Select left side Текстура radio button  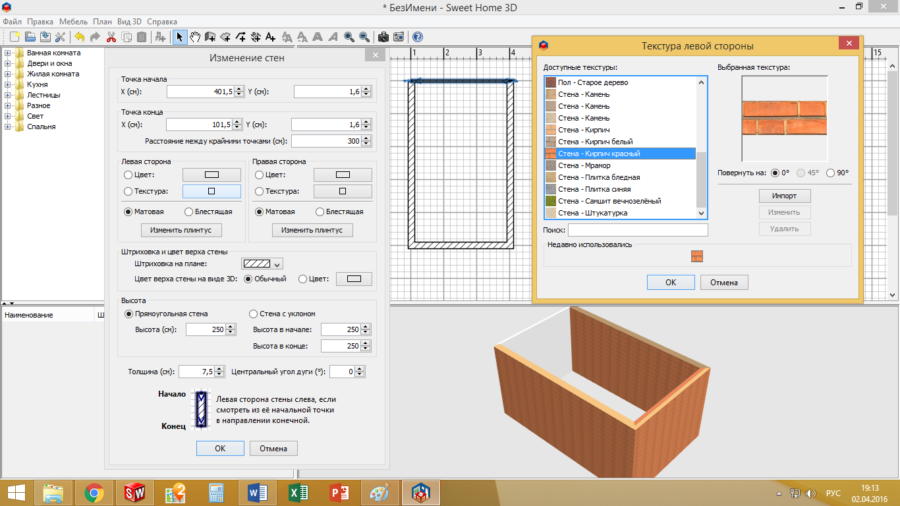pyautogui.click(x=128, y=191)
